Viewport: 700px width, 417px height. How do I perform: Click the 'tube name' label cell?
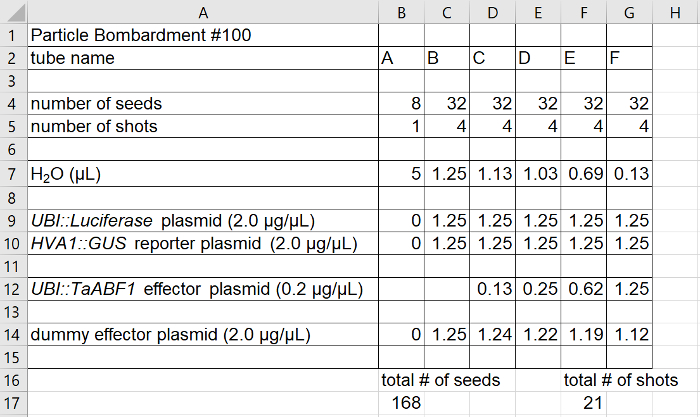pyautogui.click(x=73, y=58)
